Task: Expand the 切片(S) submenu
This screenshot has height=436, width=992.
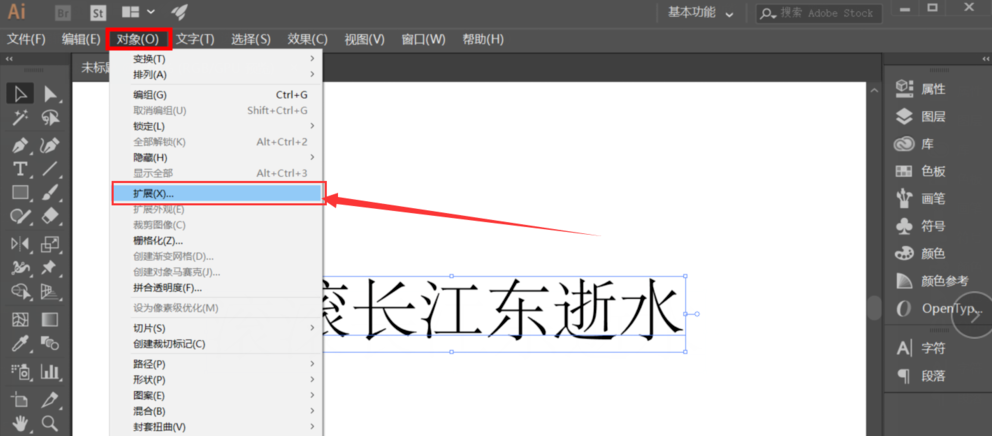Action: (217, 328)
